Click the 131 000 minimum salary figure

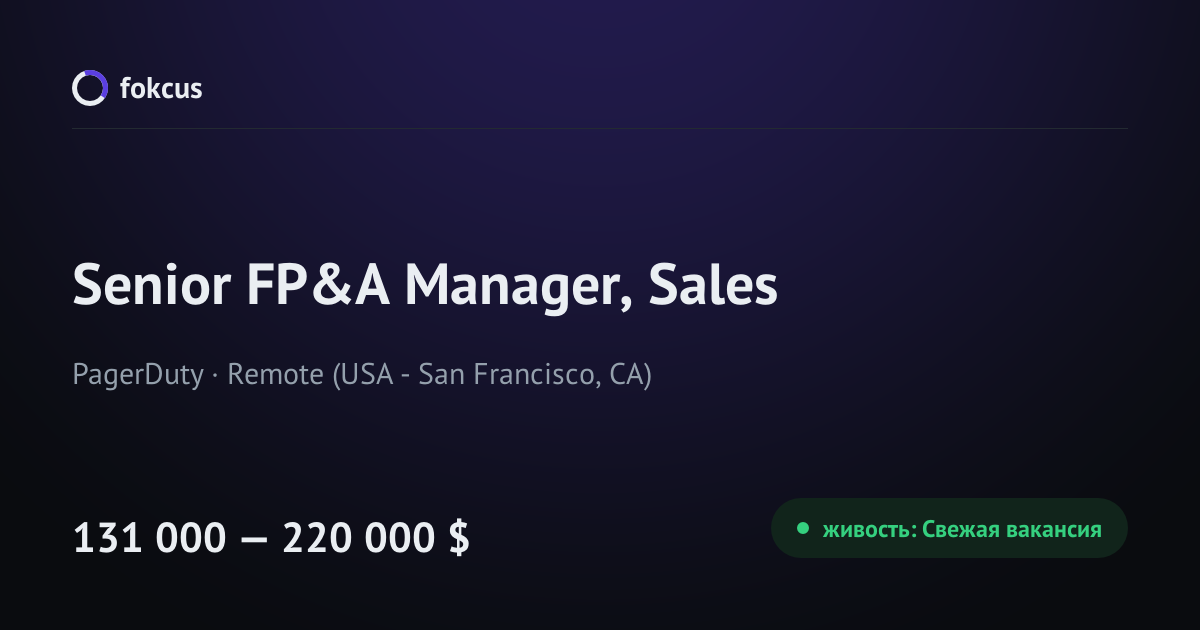coord(150,539)
